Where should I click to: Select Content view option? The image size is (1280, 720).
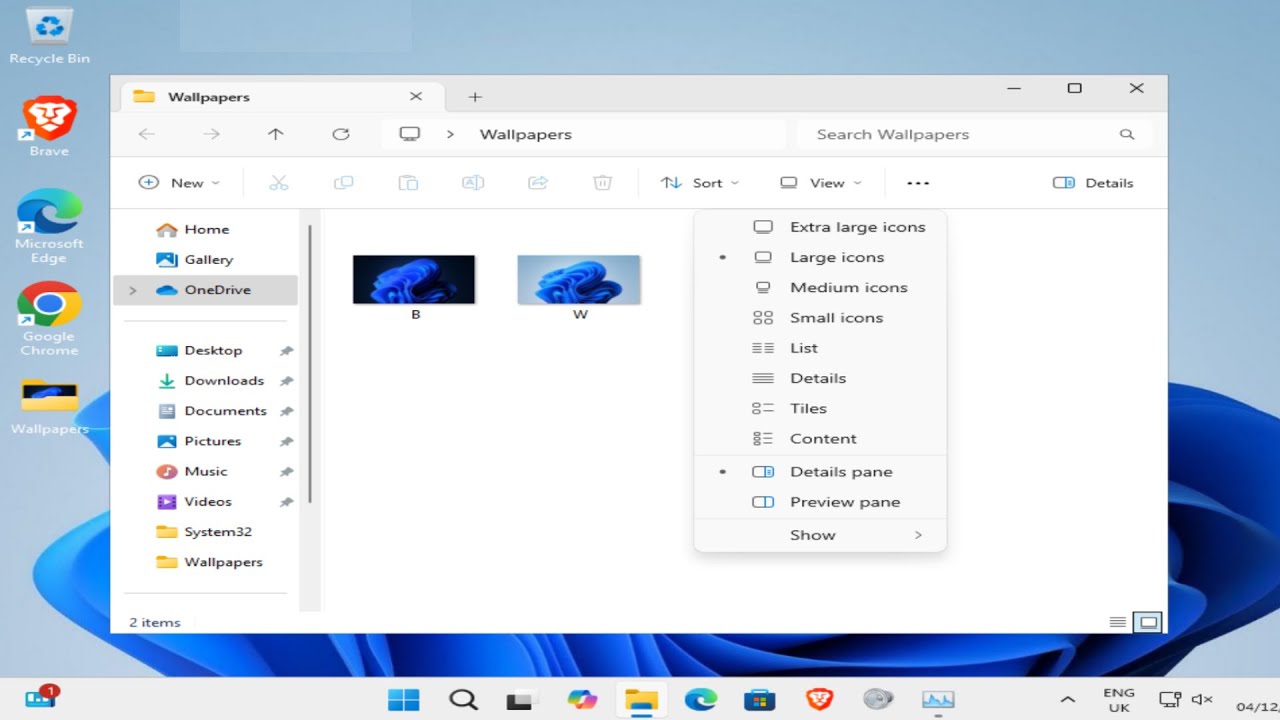pos(820,438)
